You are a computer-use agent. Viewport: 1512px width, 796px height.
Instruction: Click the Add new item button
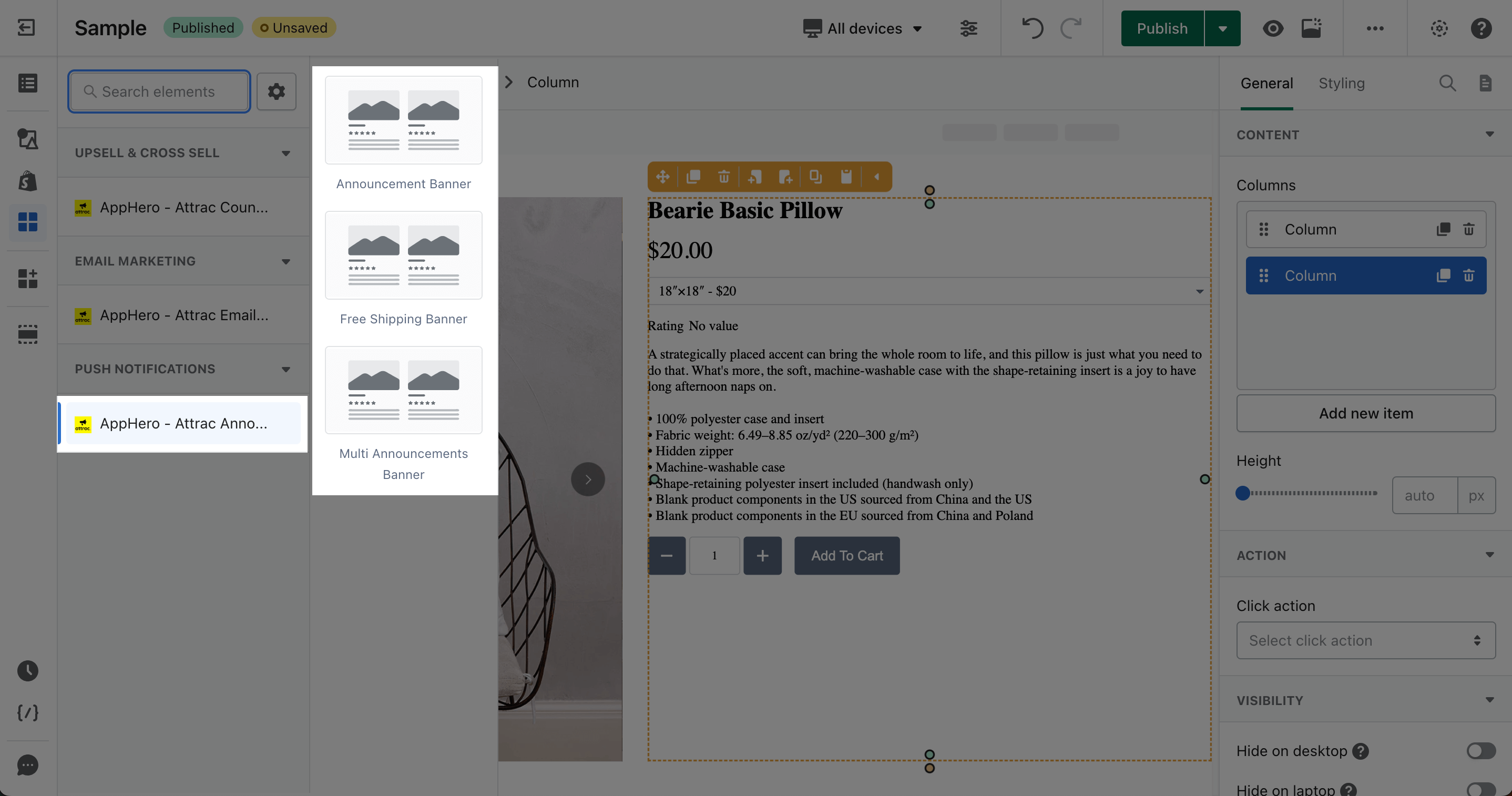point(1365,413)
